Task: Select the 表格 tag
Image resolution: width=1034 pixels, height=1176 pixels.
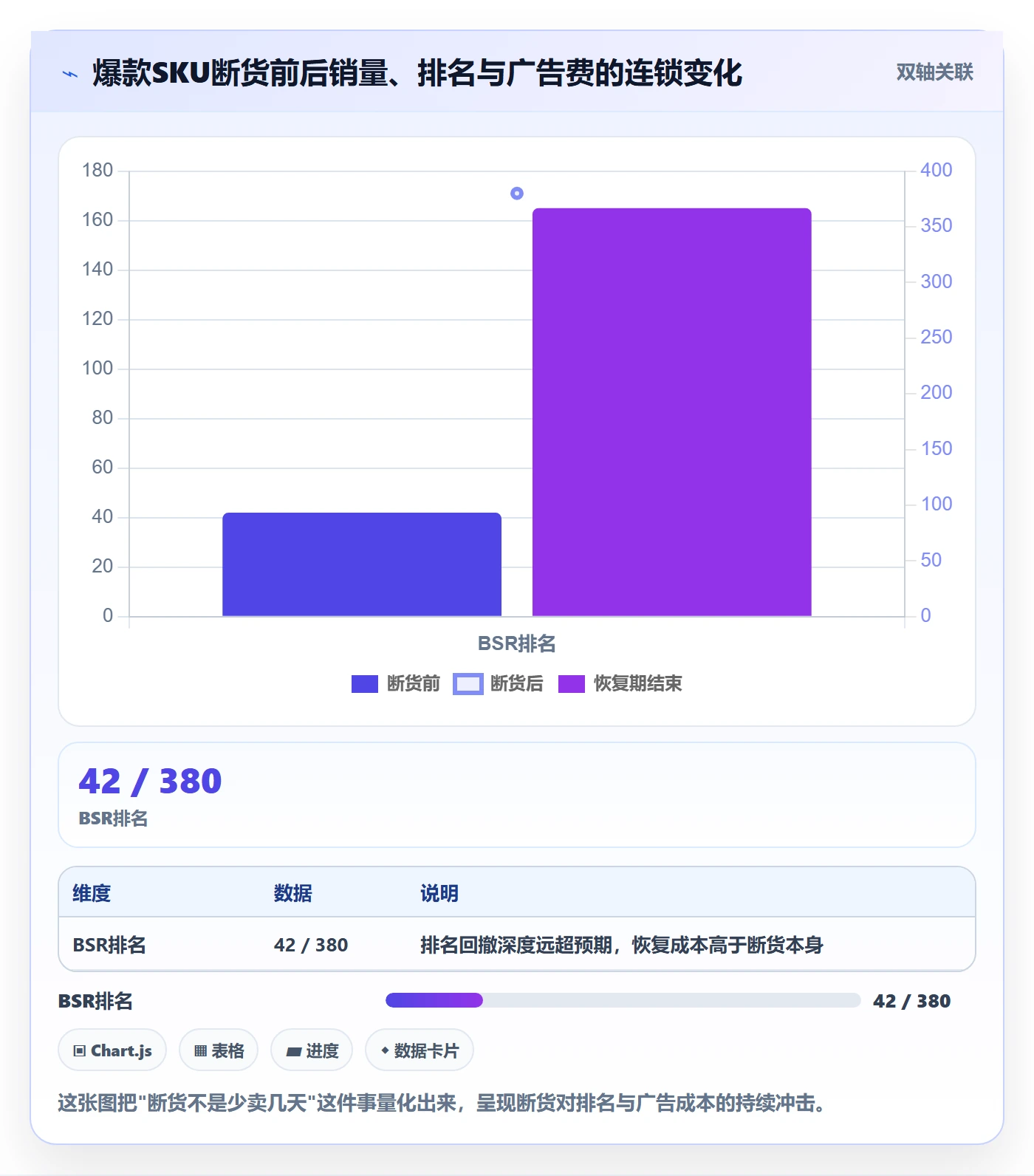Action: coord(219,1050)
